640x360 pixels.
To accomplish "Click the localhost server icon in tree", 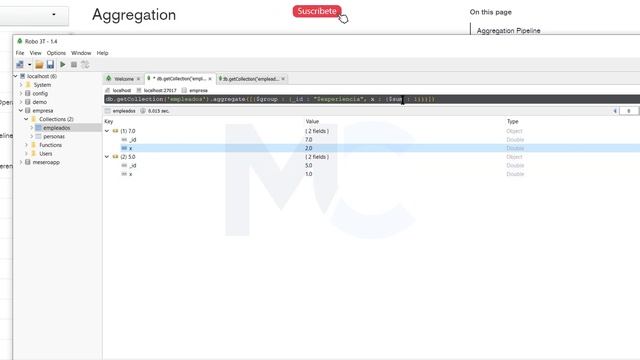I will (x=22, y=76).
